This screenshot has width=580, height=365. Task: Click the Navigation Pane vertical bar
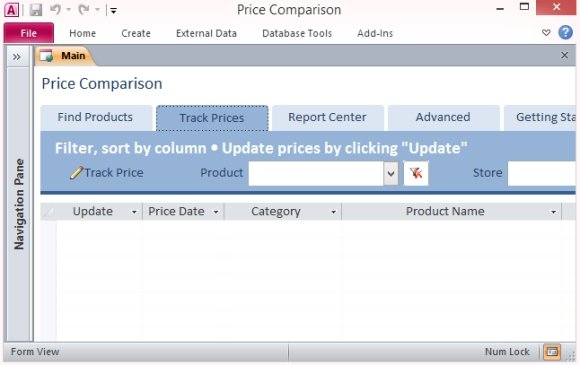[18, 204]
